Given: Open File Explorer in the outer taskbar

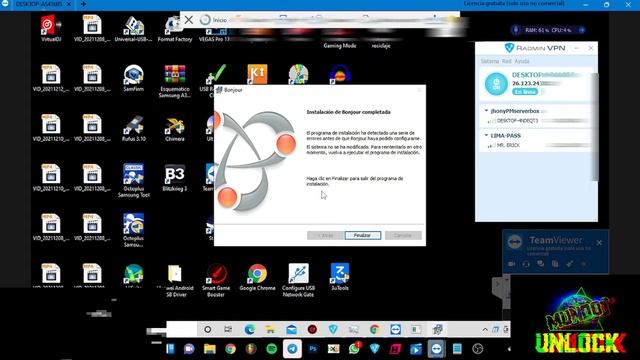Looking at the screenshot, I should tap(210, 349).
